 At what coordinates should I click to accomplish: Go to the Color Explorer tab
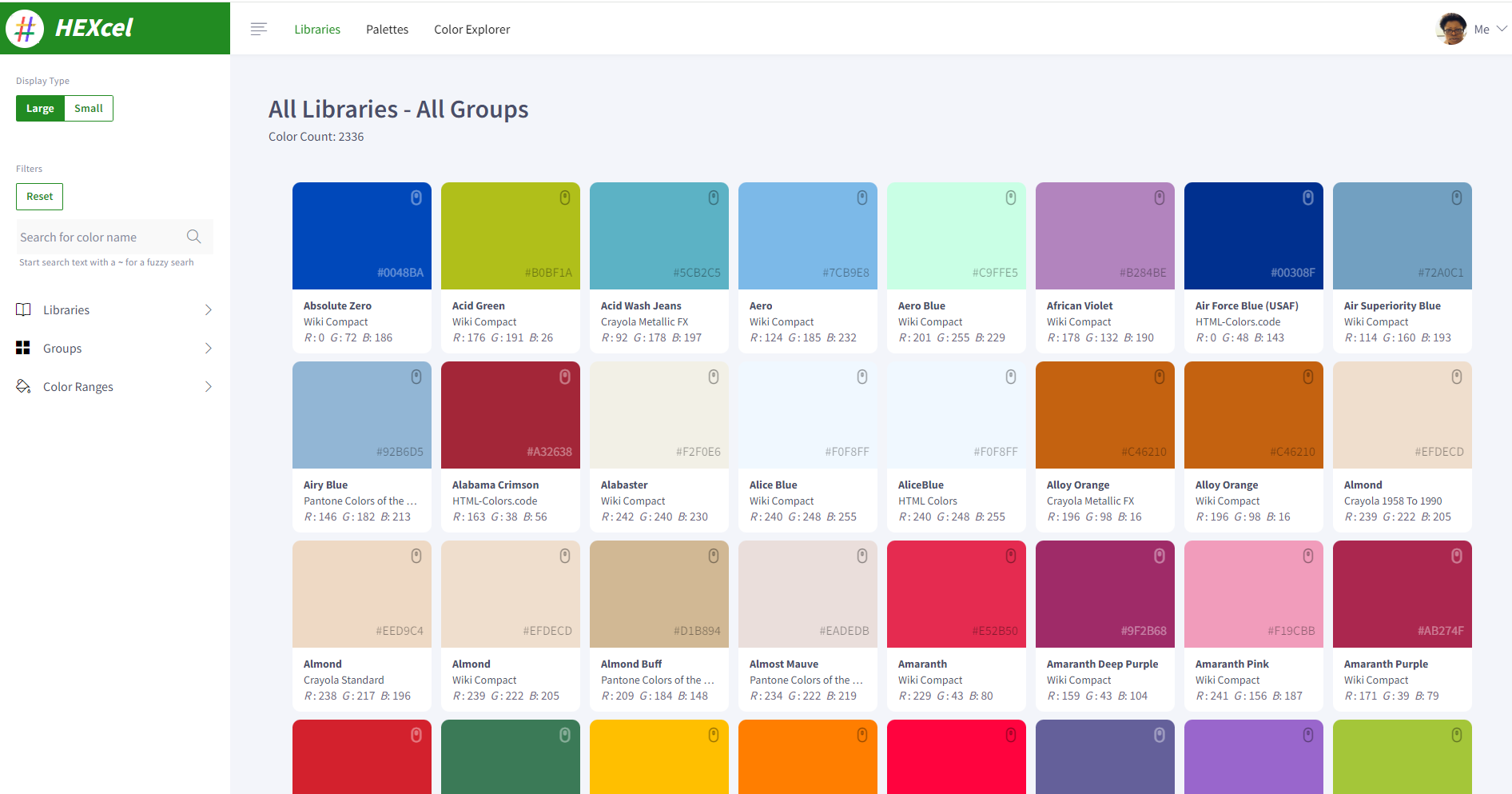pyautogui.click(x=472, y=30)
